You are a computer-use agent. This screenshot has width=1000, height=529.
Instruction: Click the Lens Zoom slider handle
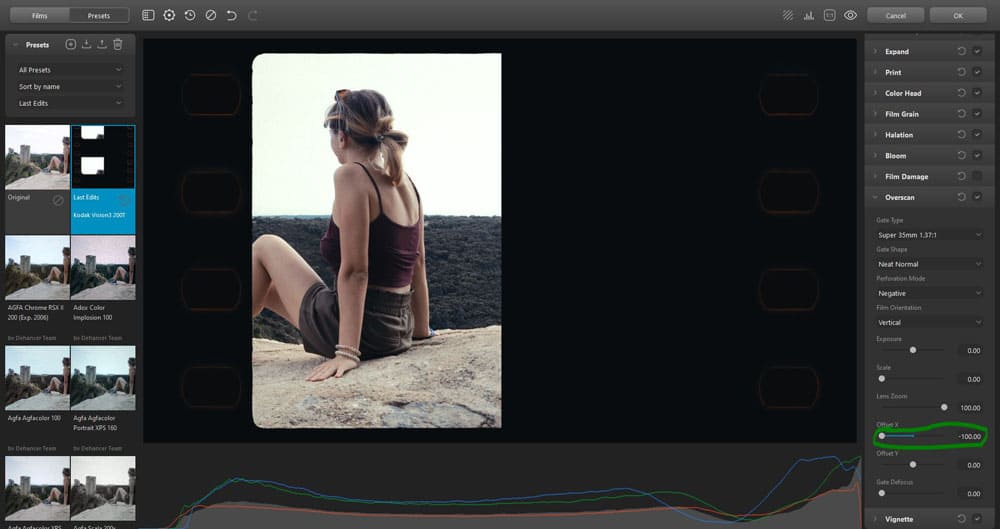pos(944,407)
